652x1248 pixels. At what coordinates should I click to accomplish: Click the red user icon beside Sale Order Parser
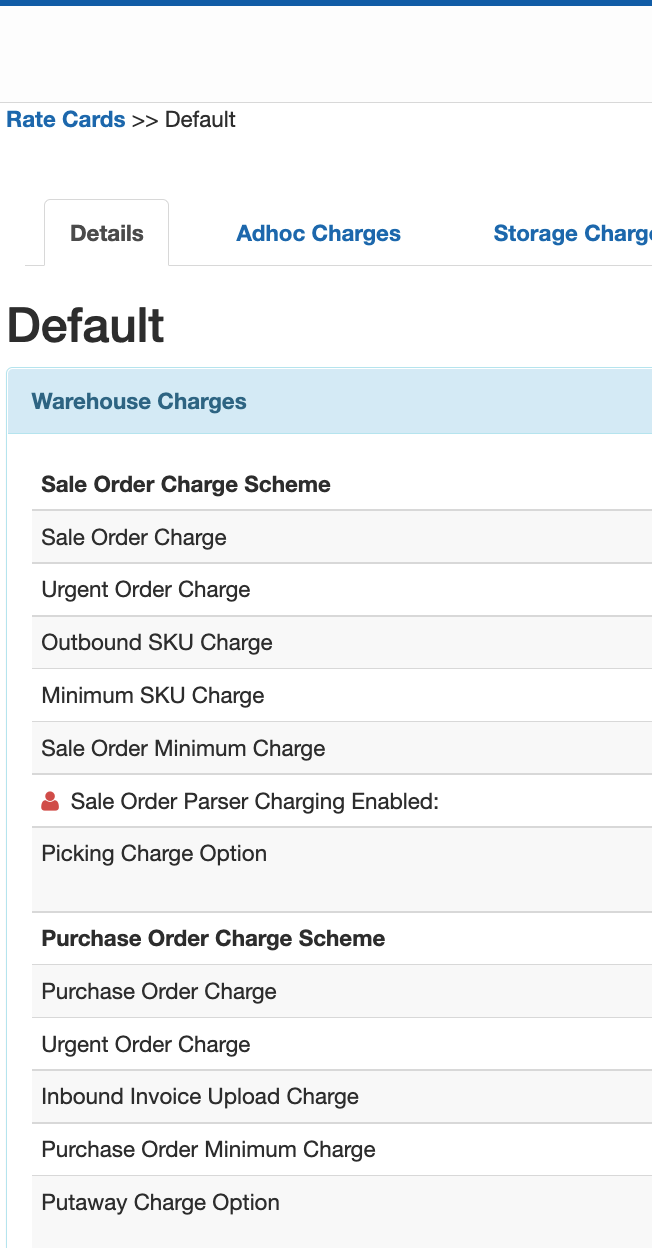click(50, 802)
